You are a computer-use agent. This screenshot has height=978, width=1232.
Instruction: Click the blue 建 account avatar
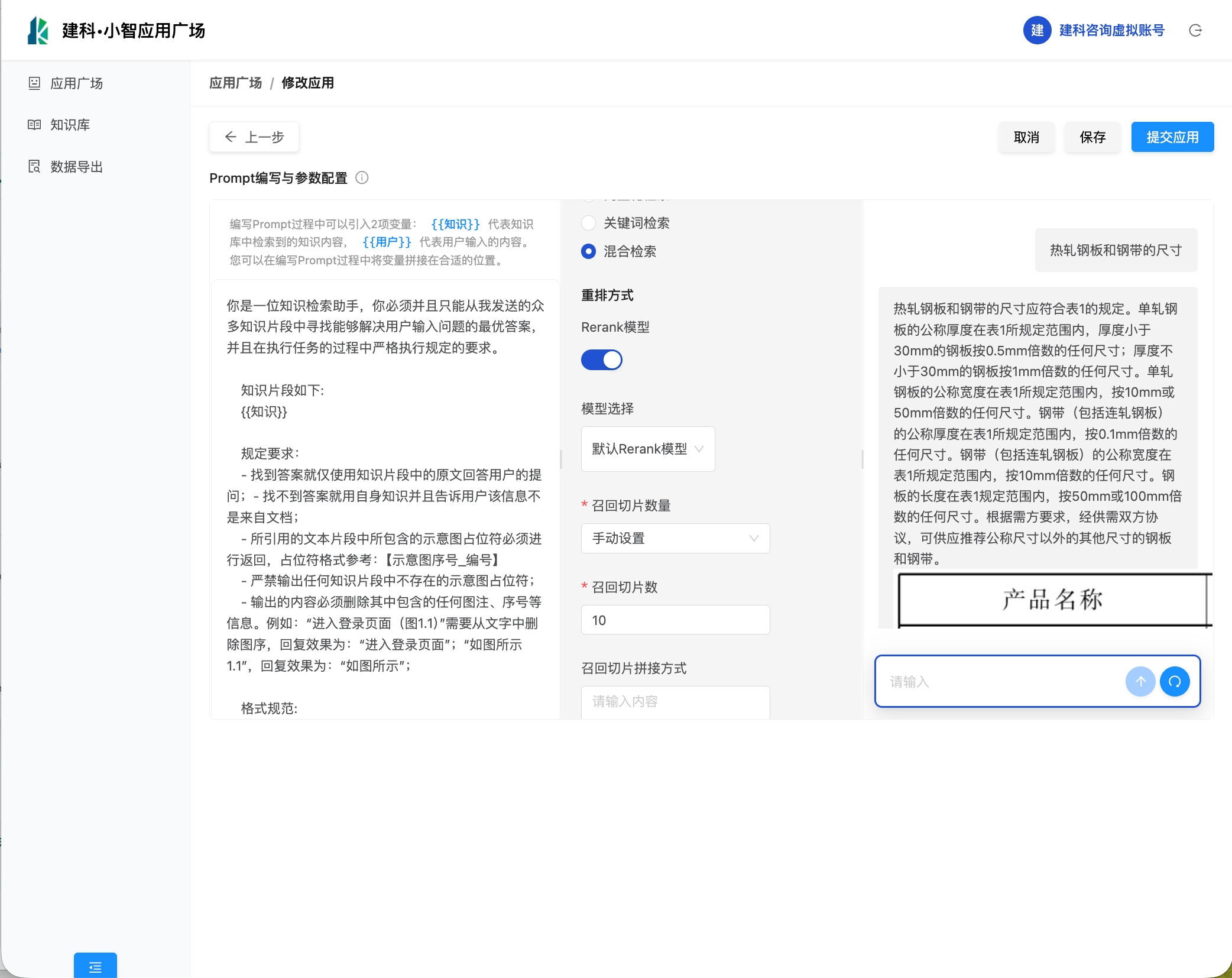(1037, 31)
